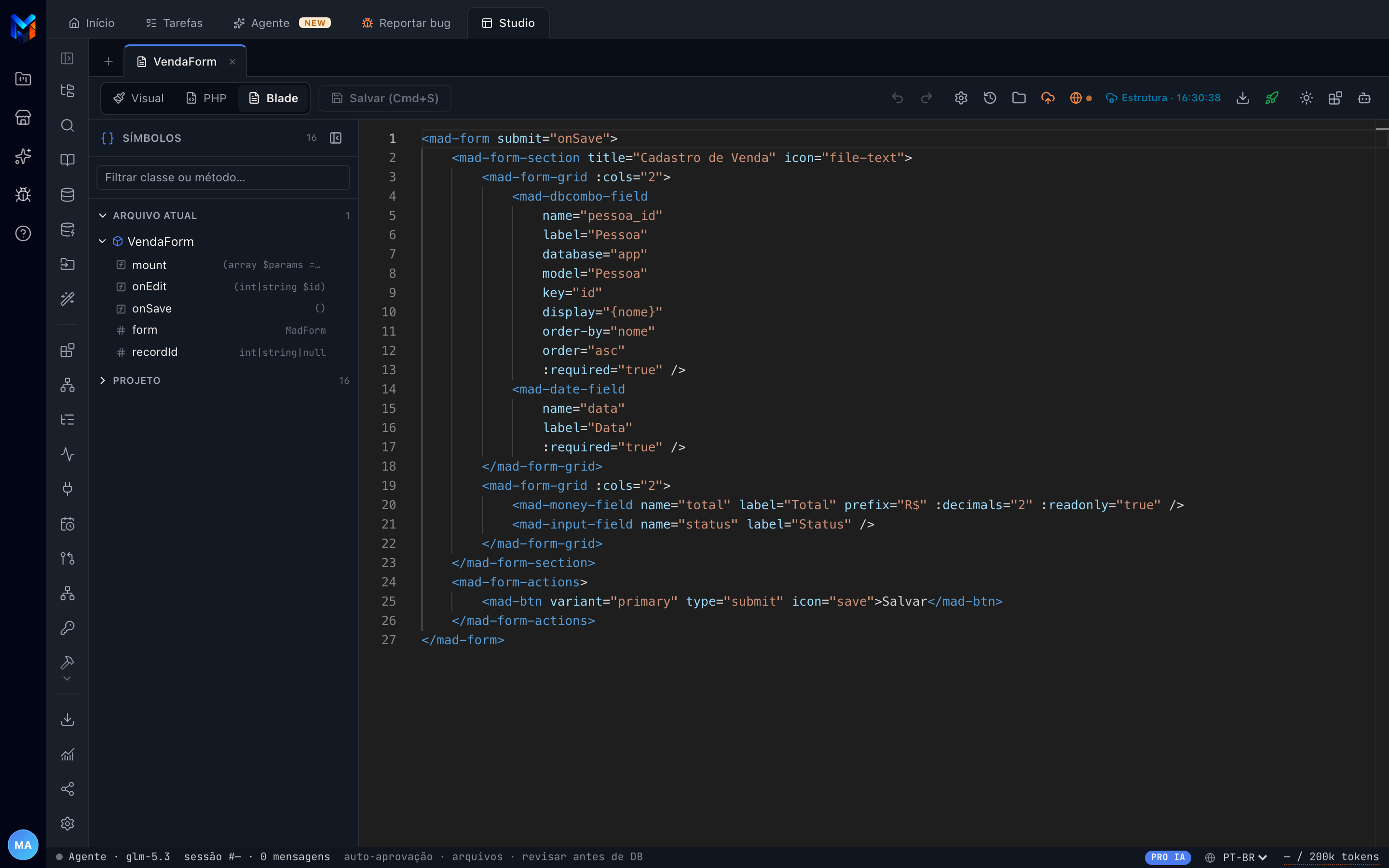1389x868 pixels.
Task: Open the activity pulse icon in sidebar
Action: (x=68, y=454)
